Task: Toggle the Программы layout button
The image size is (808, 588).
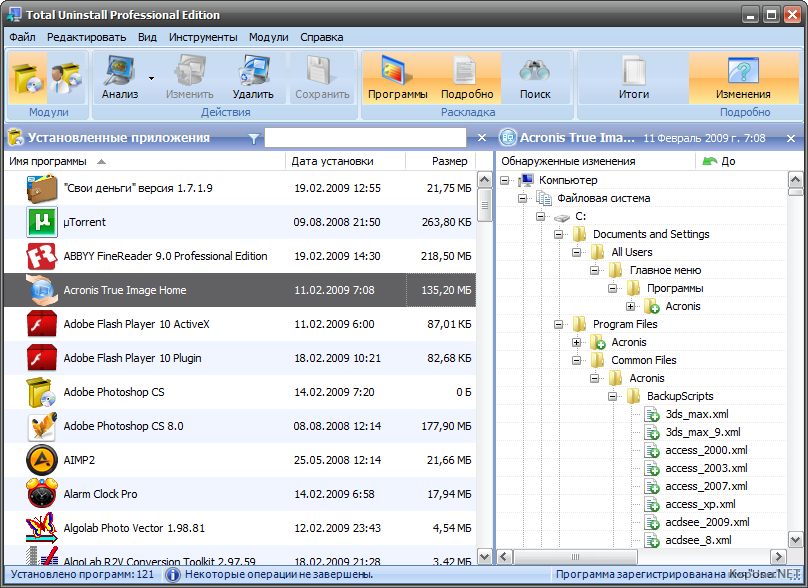Action: 397,78
